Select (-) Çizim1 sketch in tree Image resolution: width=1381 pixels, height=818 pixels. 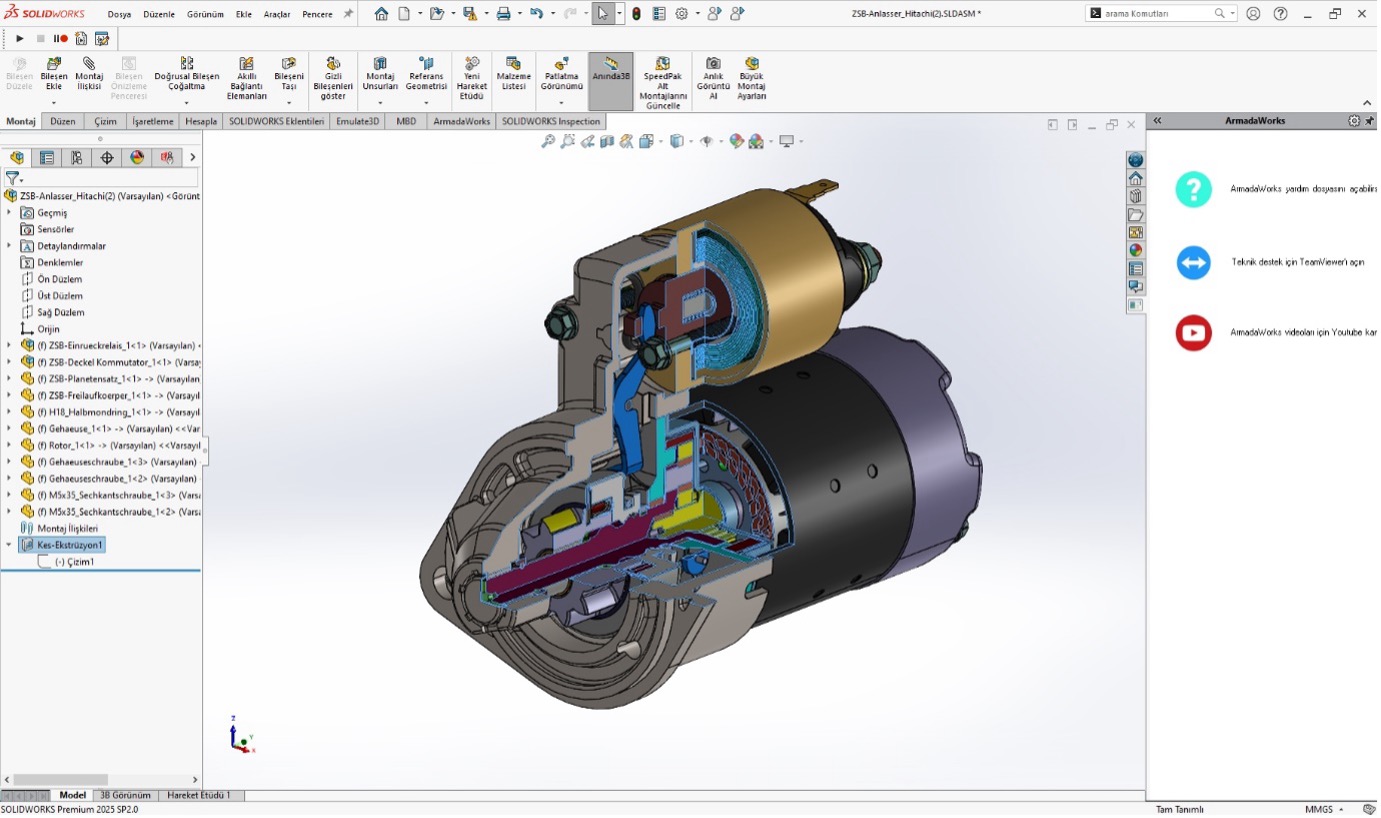coord(75,563)
